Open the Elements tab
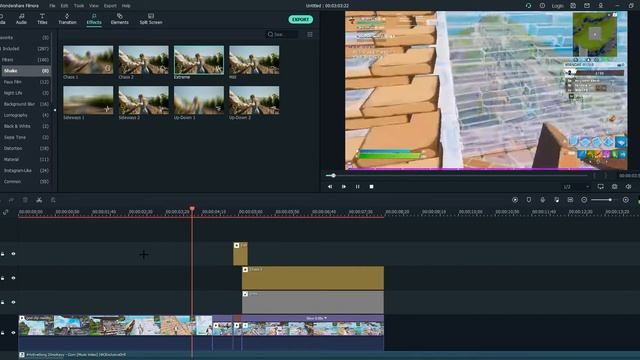640x360 pixels. pos(120,19)
